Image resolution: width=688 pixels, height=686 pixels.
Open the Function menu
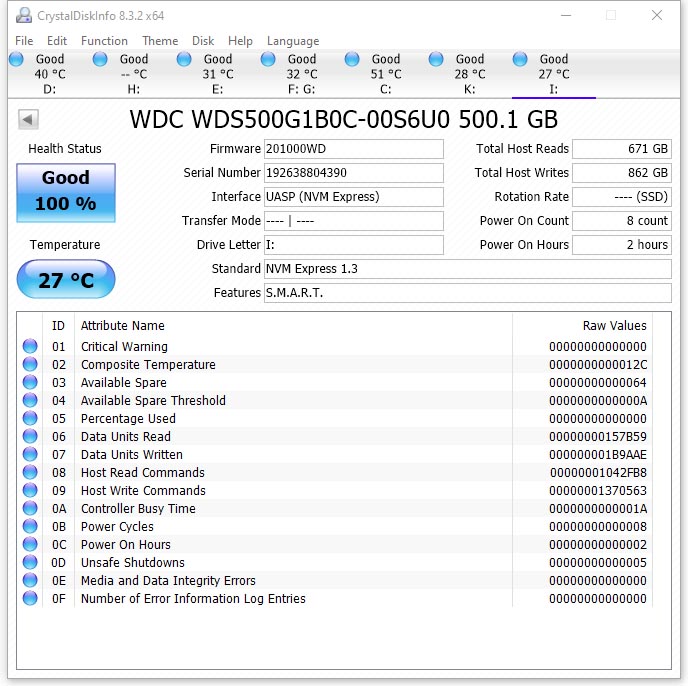[x=104, y=41]
